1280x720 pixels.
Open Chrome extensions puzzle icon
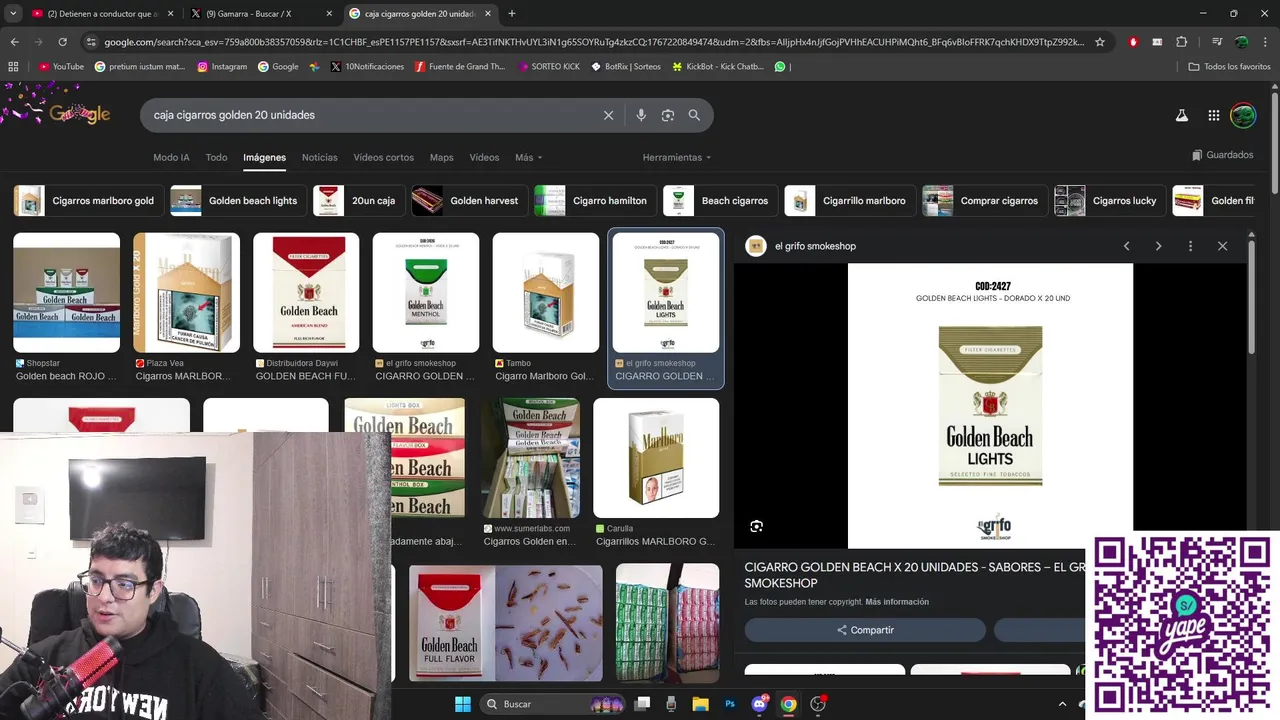[1182, 42]
